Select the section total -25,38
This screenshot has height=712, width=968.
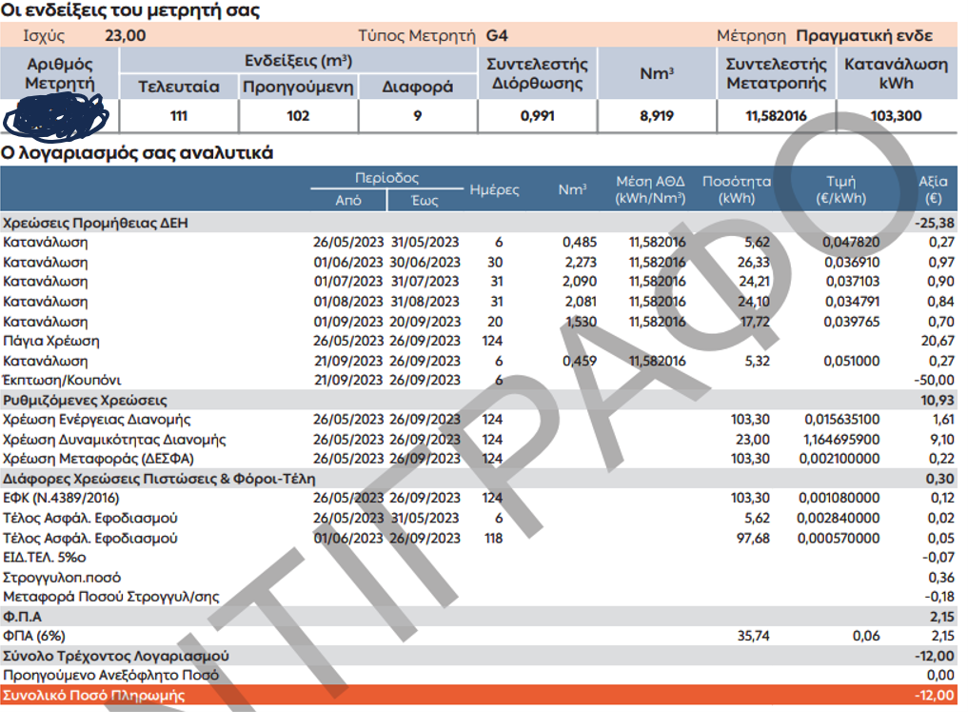pyautogui.click(x=934, y=222)
